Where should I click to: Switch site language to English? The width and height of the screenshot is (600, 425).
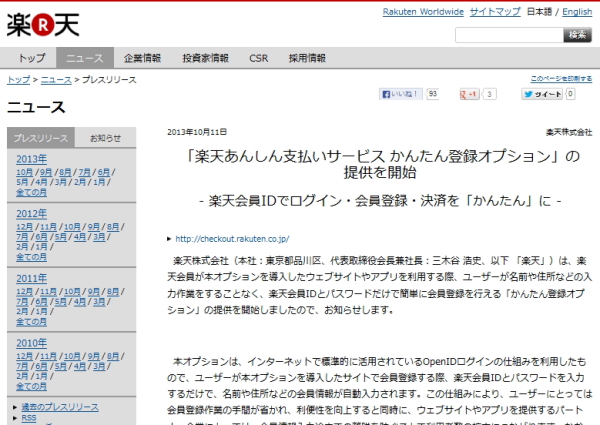[577, 12]
